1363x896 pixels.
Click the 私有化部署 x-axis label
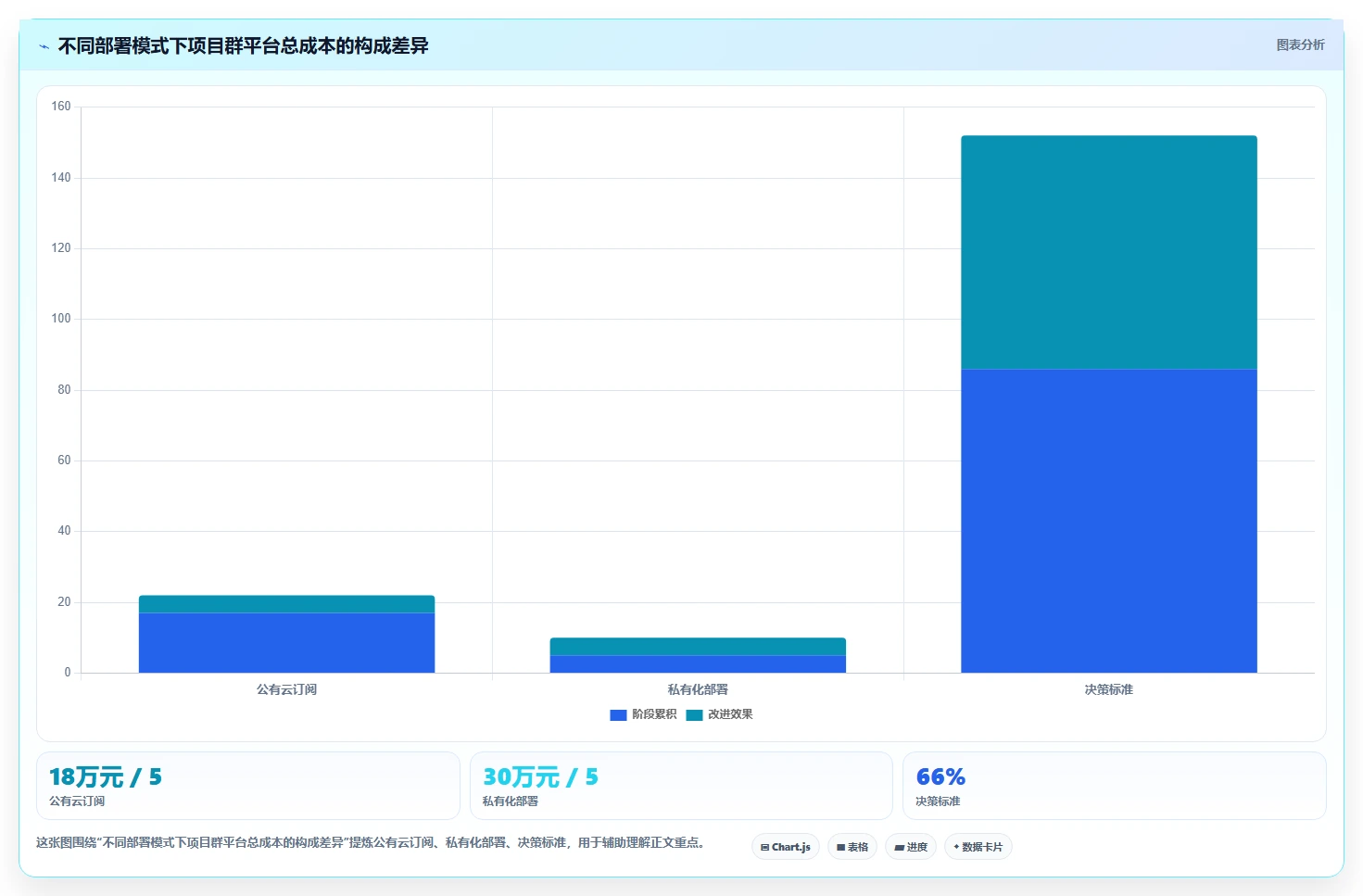click(698, 689)
